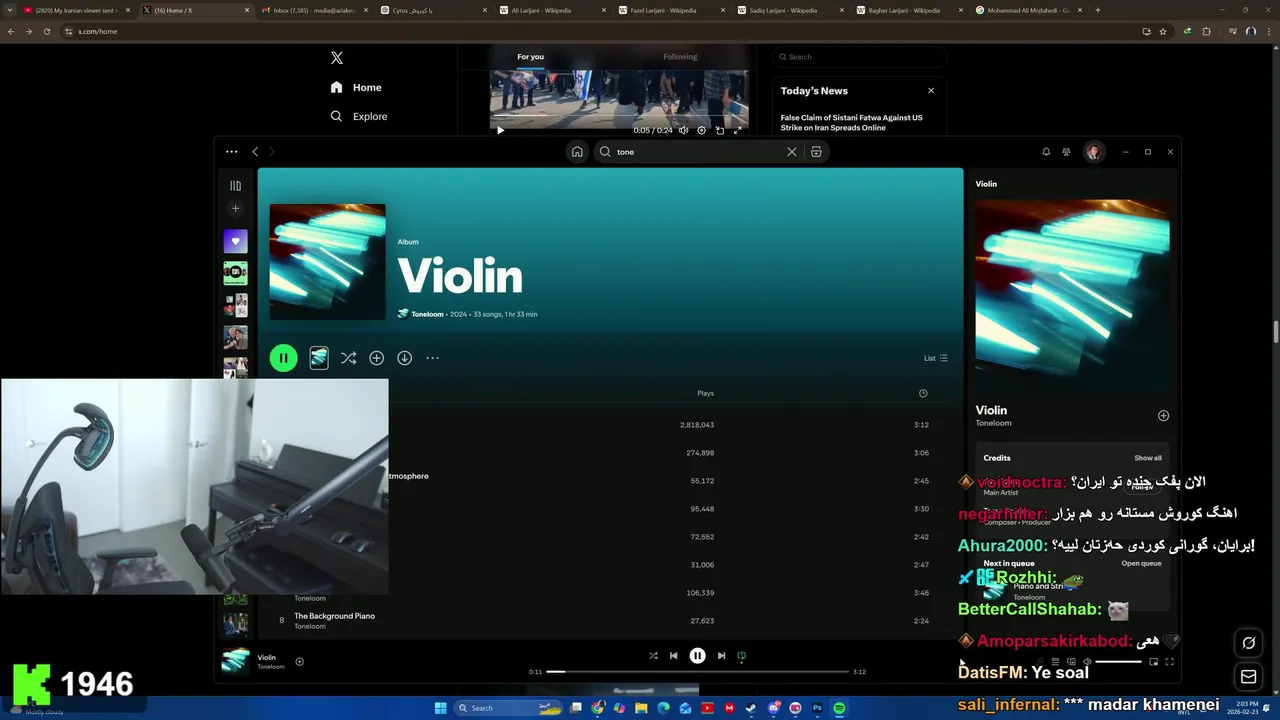Open Home in the X sidebar

point(356,87)
